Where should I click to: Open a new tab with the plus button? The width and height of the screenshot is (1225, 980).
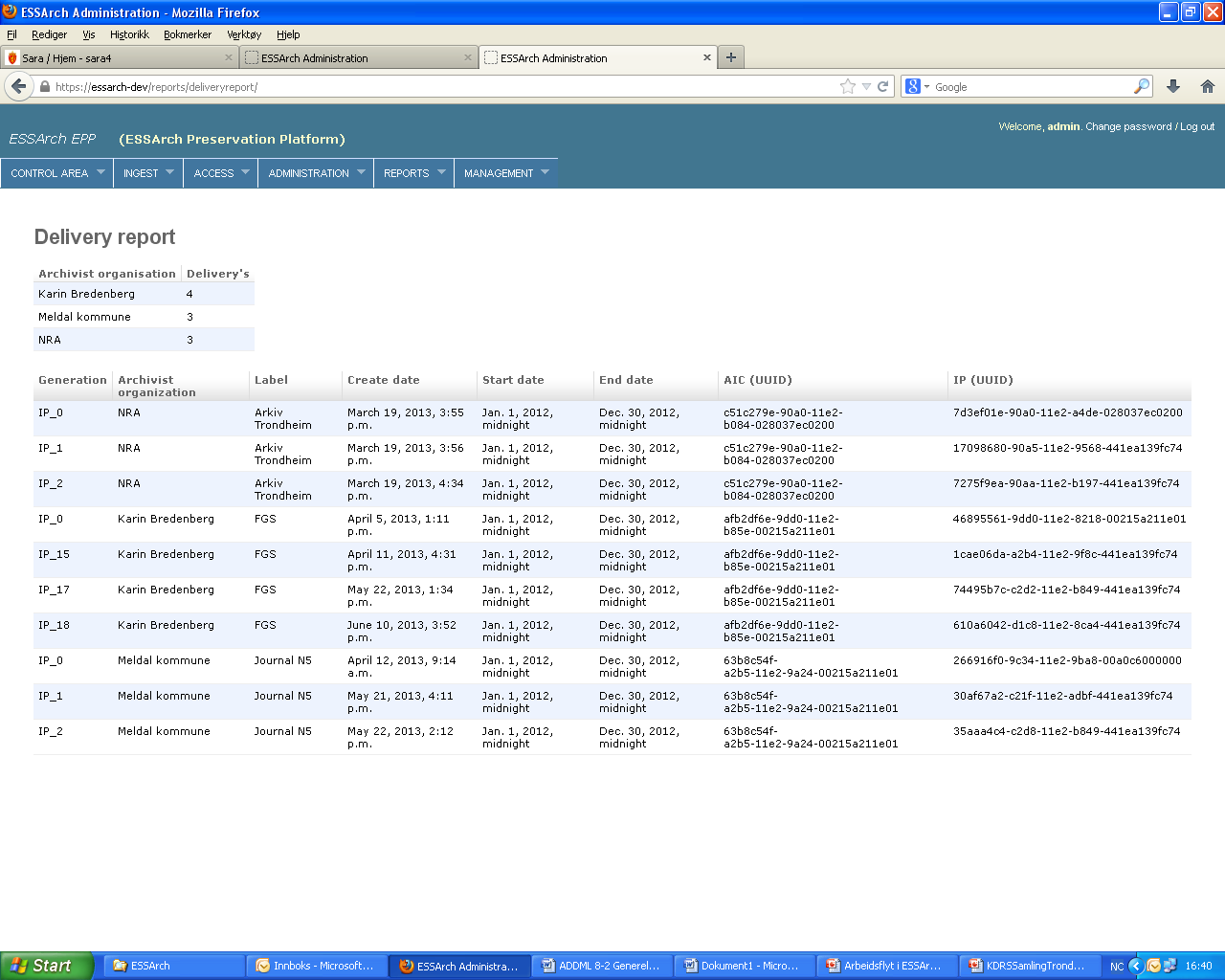click(731, 57)
